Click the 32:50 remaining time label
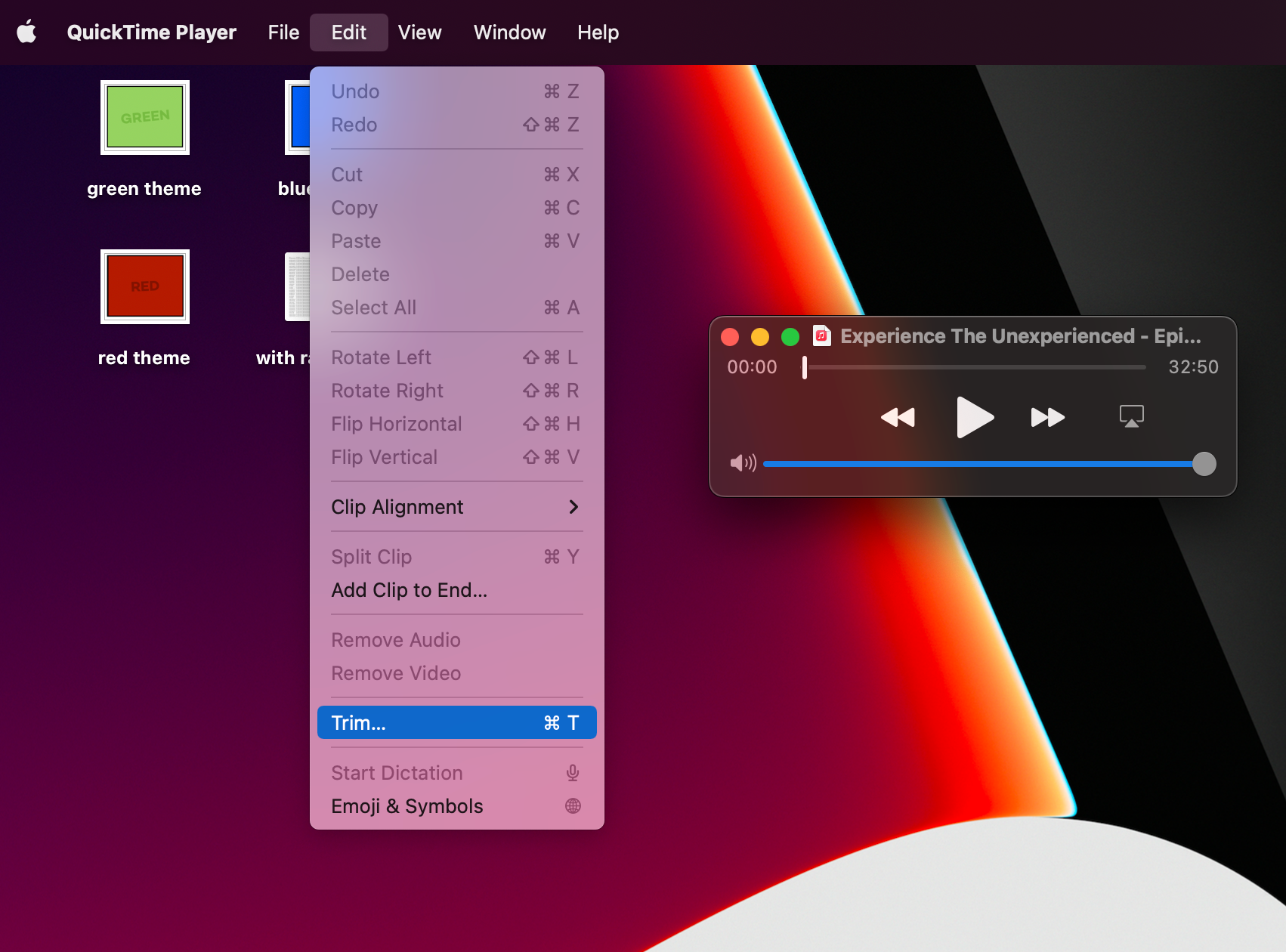This screenshot has width=1286, height=952. 1193,367
